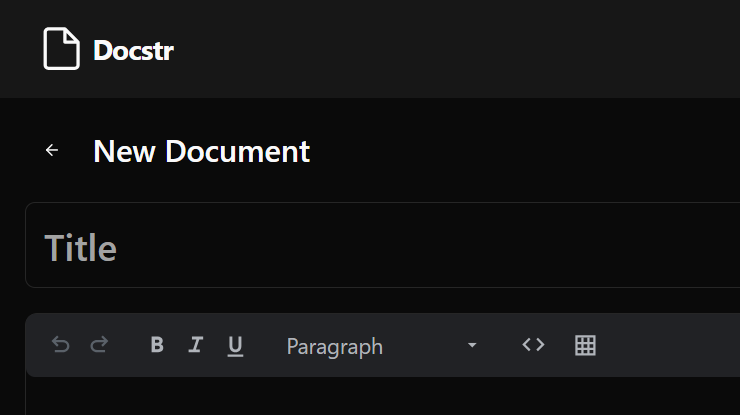Insert a table using the grid icon
This screenshot has height=415, width=740.
tap(585, 345)
